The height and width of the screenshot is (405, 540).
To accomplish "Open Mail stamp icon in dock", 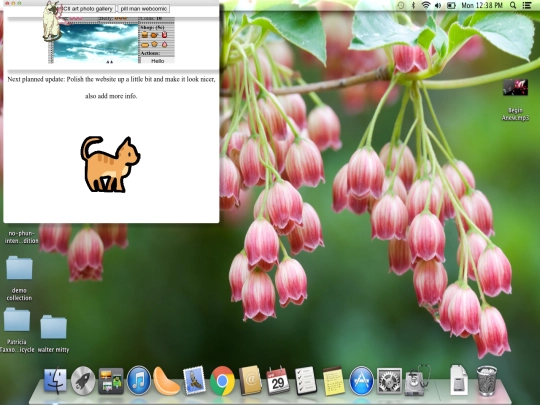I will pos(194,381).
